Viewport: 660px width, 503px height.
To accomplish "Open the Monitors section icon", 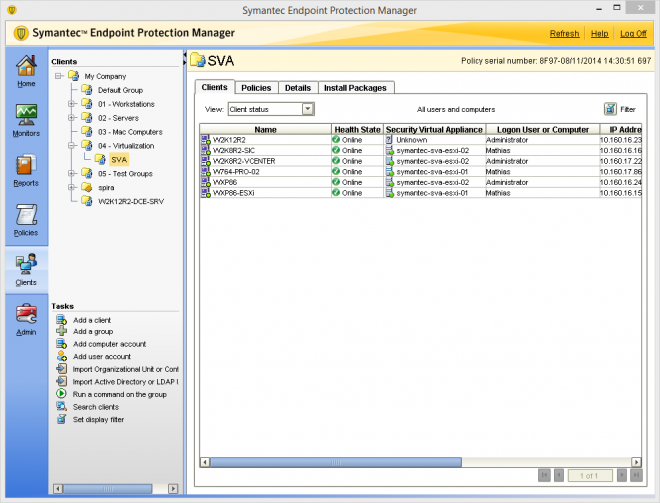I will click(x=26, y=115).
